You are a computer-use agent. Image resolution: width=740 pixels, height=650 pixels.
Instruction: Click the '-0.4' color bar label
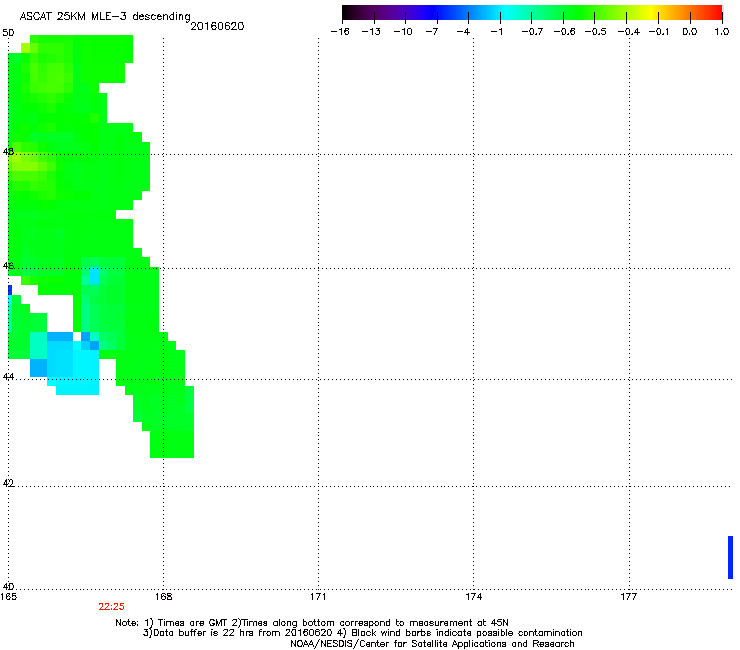pyautogui.click(x=629, y=32)
